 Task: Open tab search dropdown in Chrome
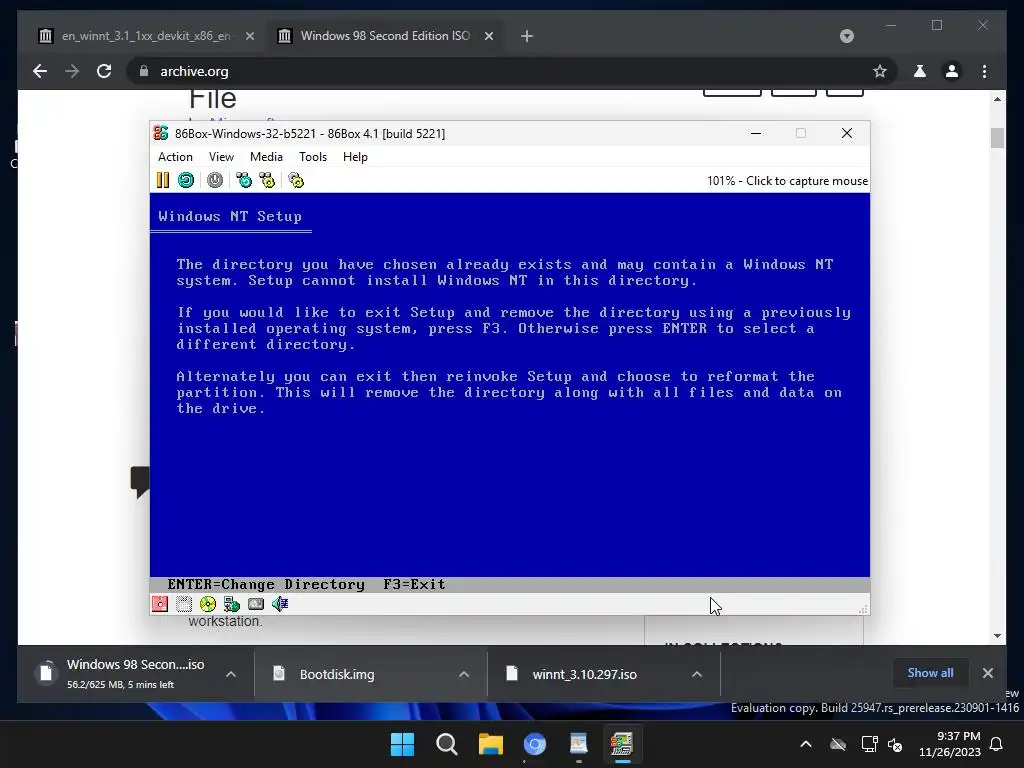846,36
